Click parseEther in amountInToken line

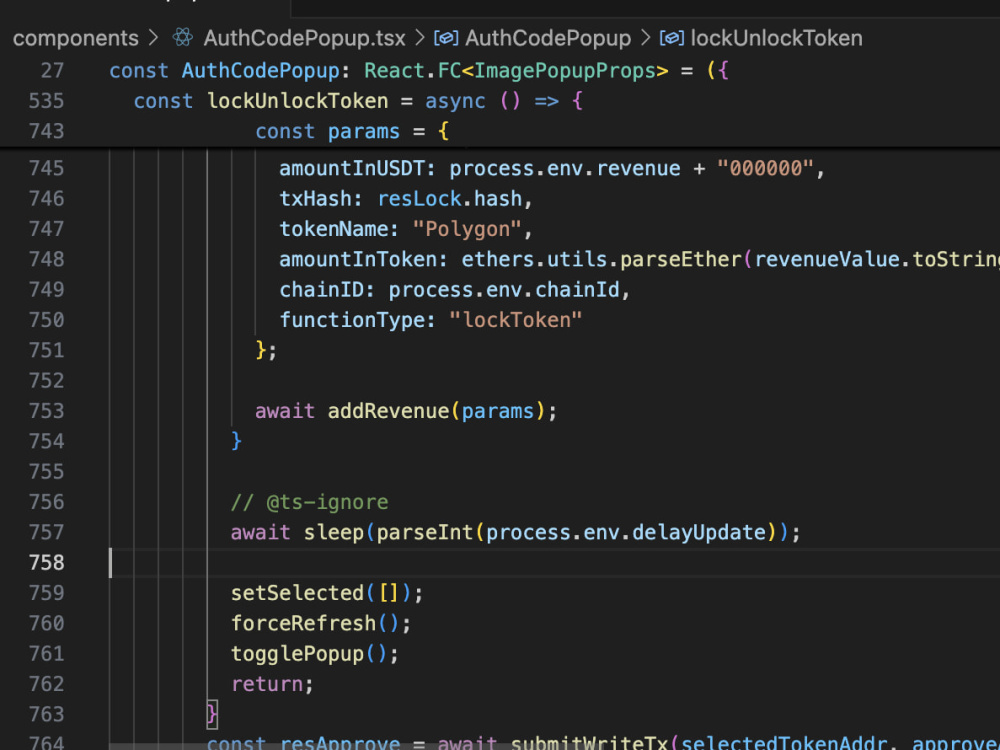680,260
